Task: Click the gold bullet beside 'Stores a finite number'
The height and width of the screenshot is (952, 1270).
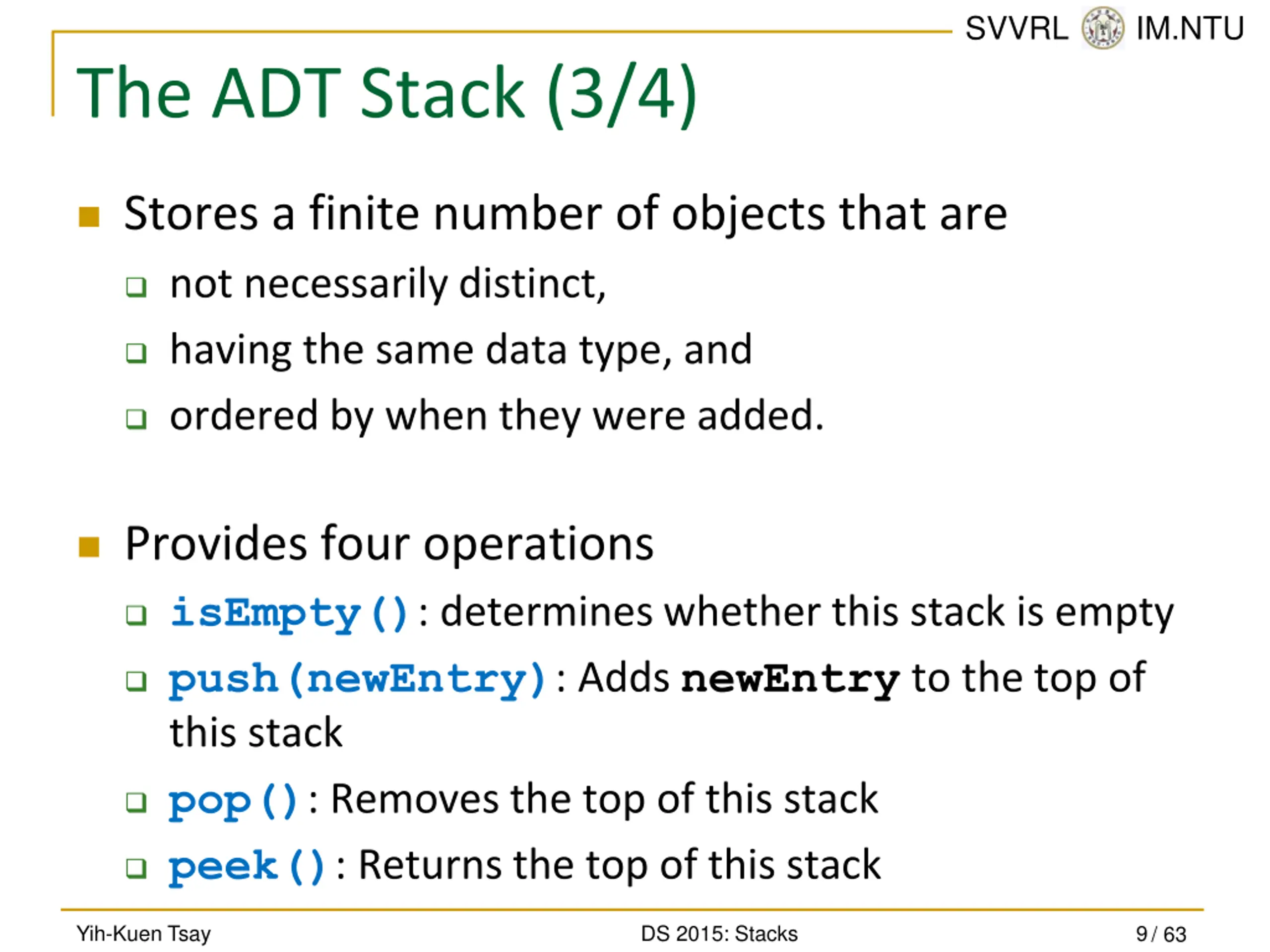Action: click(x=89, y=217)
